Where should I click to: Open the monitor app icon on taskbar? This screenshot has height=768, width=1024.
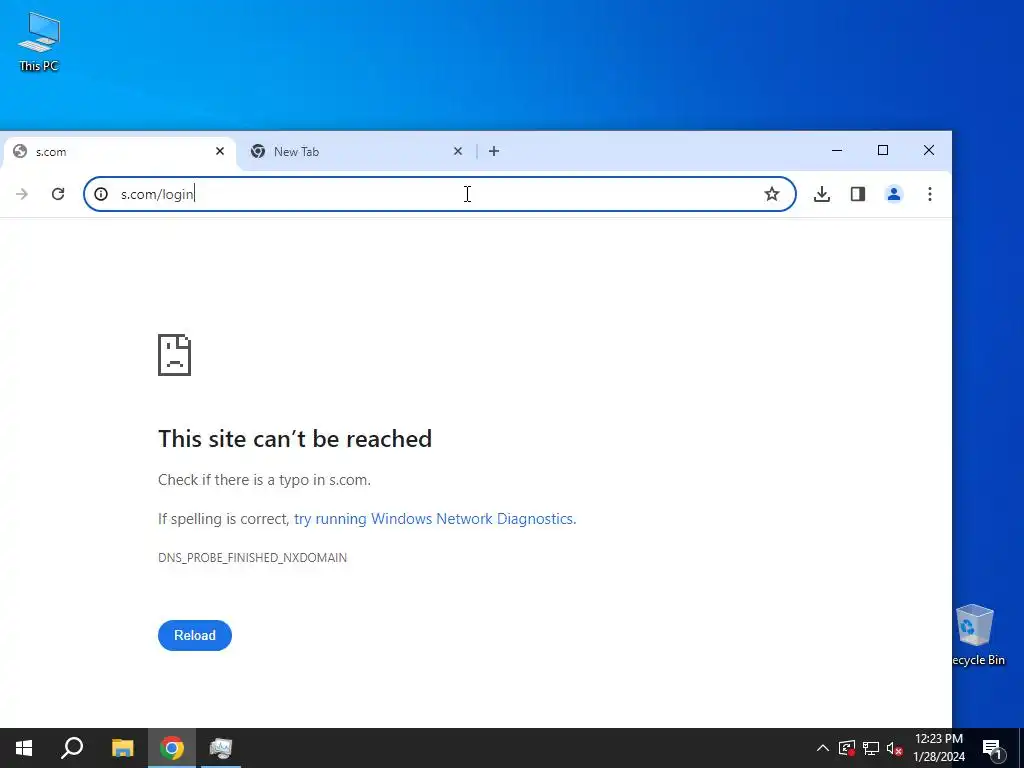pos(221,748)
